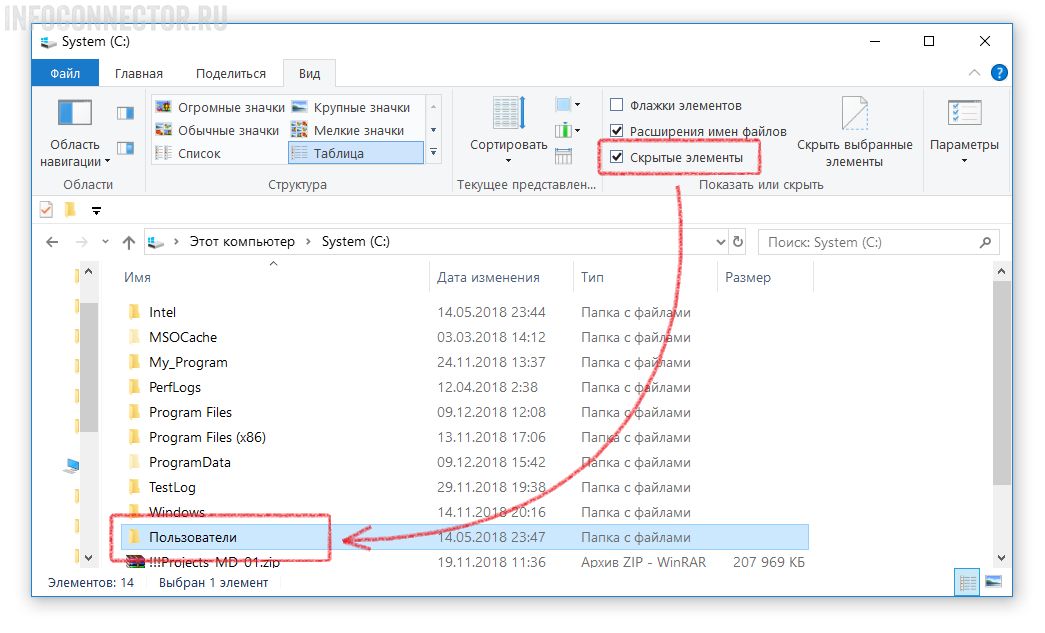Click the search field Поиск: System (C:)
Screen dimensions: 1045x633
tap(870, 242)
